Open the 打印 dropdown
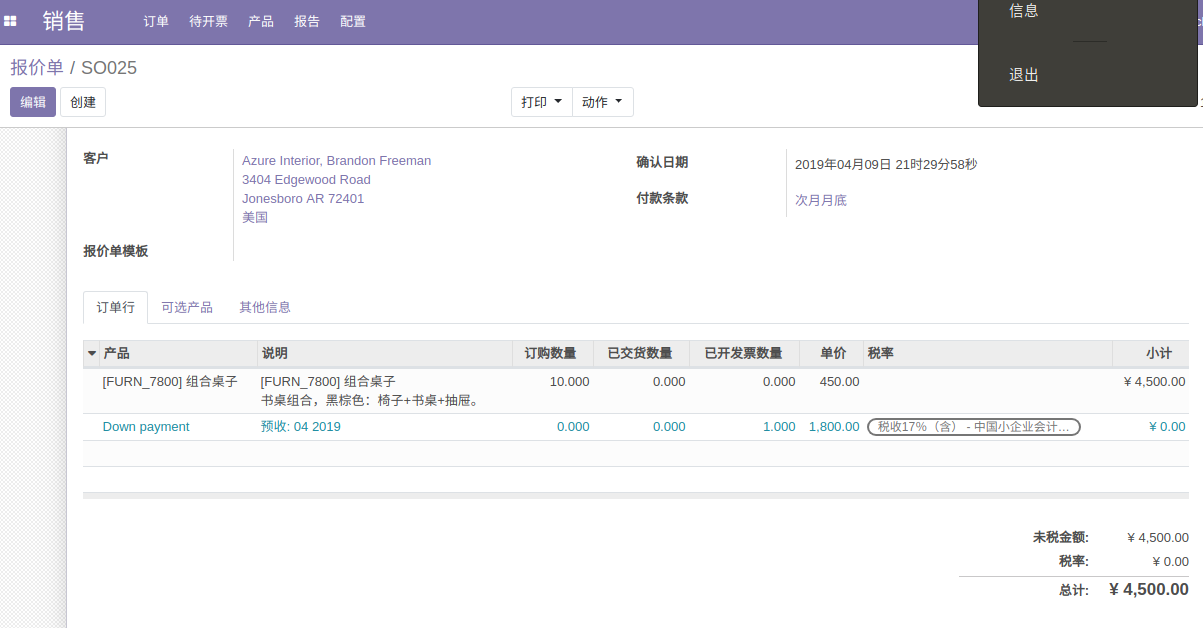This screenshot has height=628, width=1203. click(x=542, y=102)
